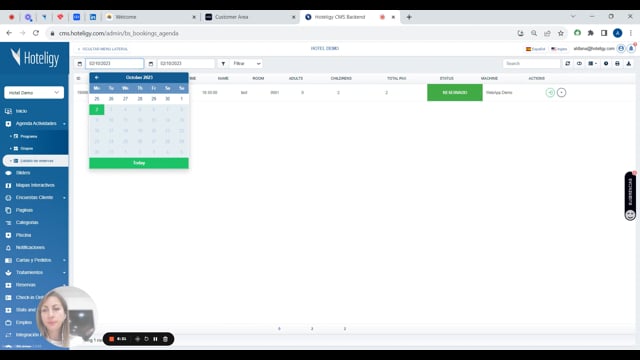Open Categorías in the sidebar
The width and height of the screenshot is (640, 360).
[x=27, y=222]
